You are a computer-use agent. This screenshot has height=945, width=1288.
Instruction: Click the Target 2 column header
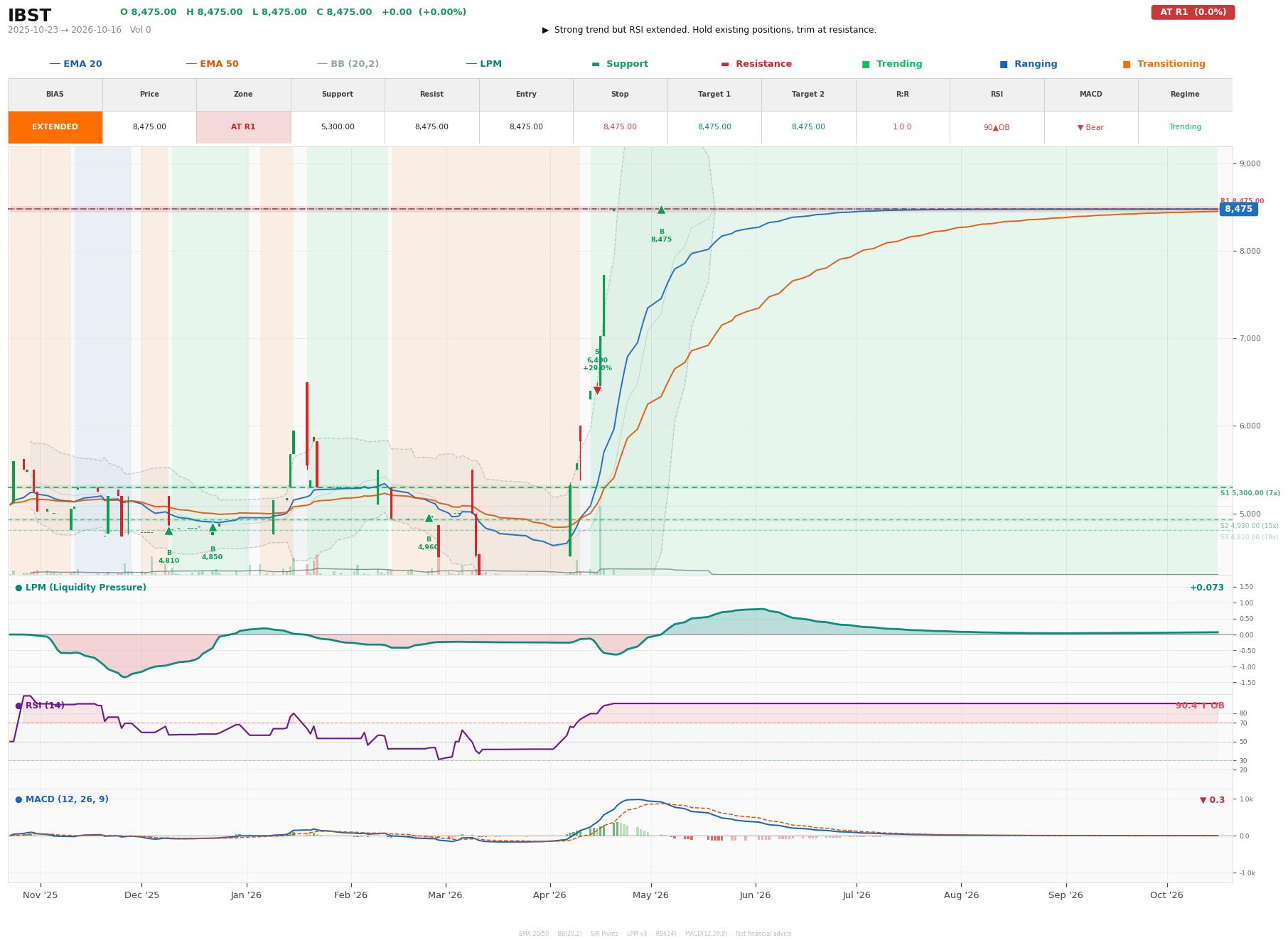coord(808,94)
